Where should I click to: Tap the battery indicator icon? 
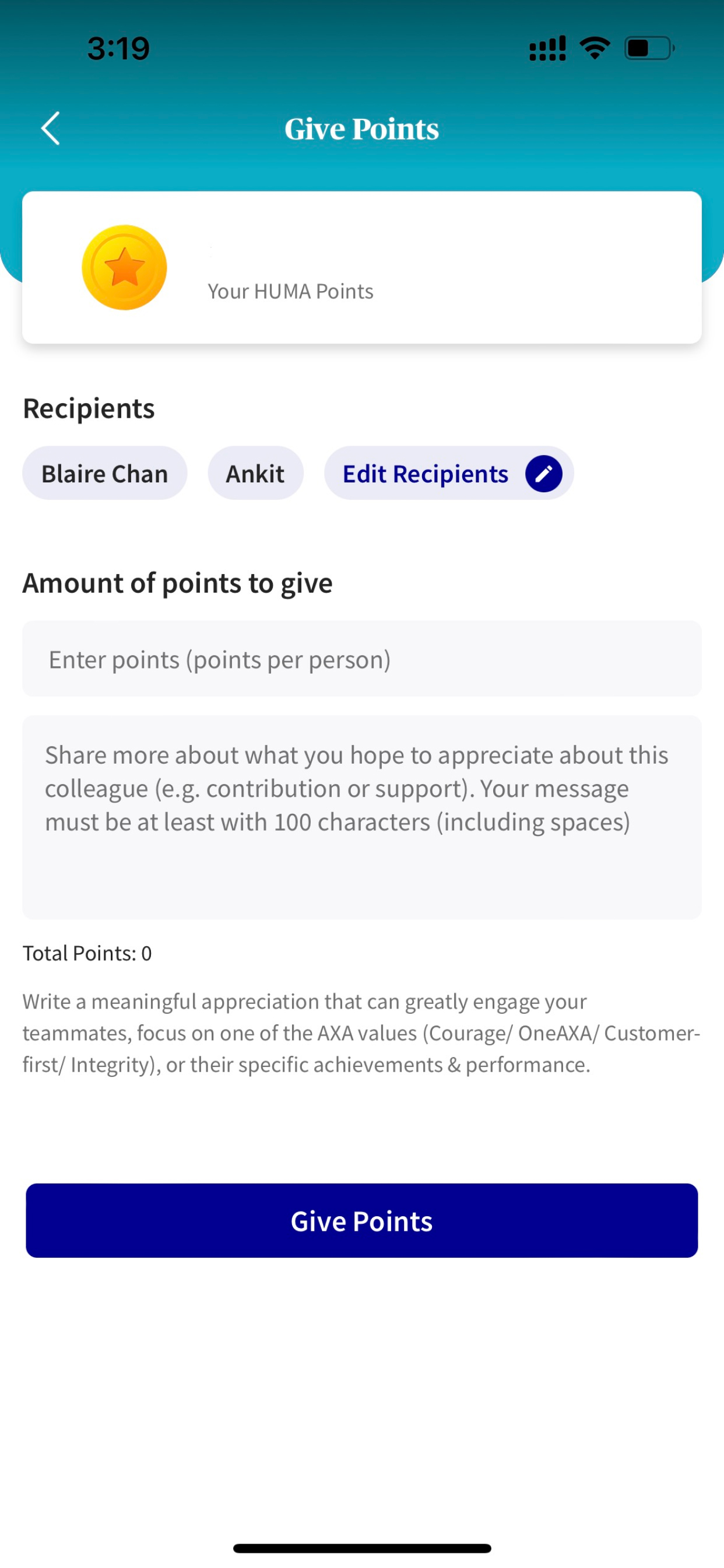click(650, 48)
